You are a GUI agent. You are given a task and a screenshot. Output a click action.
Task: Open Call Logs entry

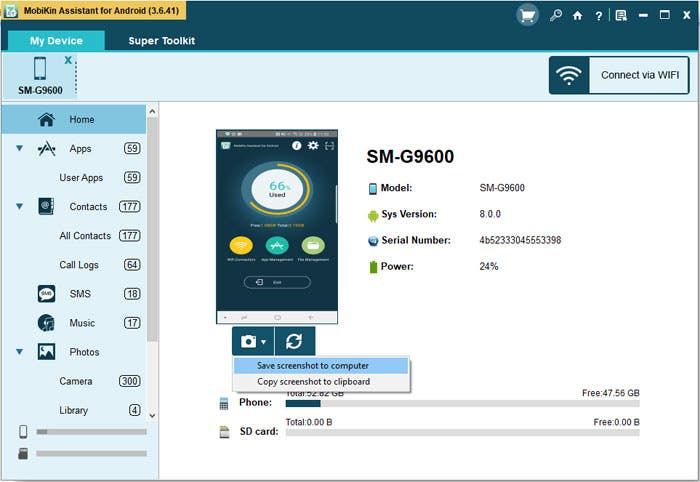pyautogui.click(x=79, y=265)
